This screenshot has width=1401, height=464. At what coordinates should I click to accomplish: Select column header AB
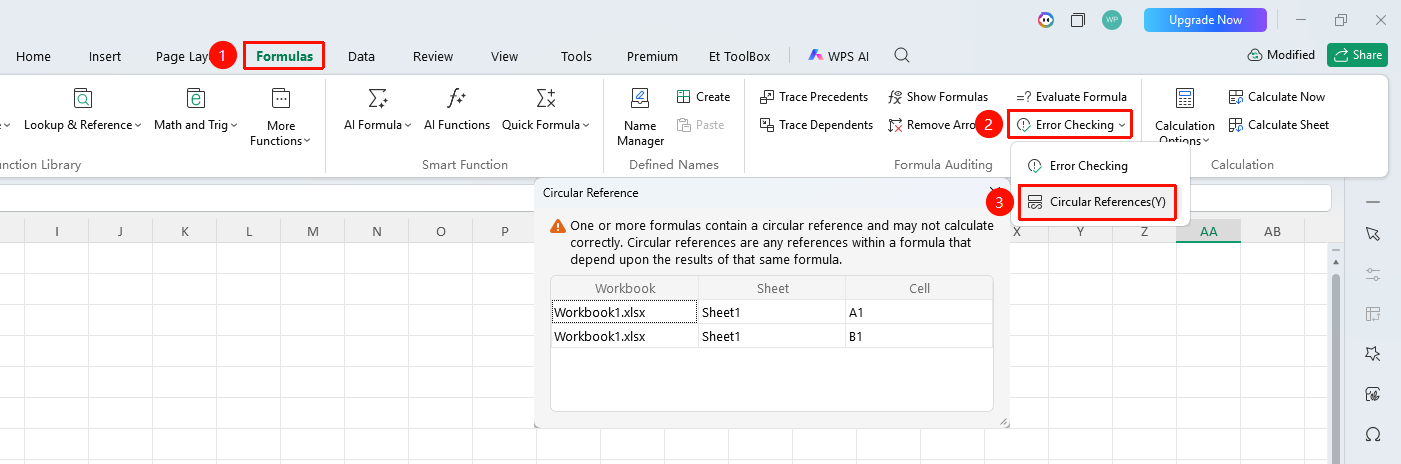tap(1272, 231)
